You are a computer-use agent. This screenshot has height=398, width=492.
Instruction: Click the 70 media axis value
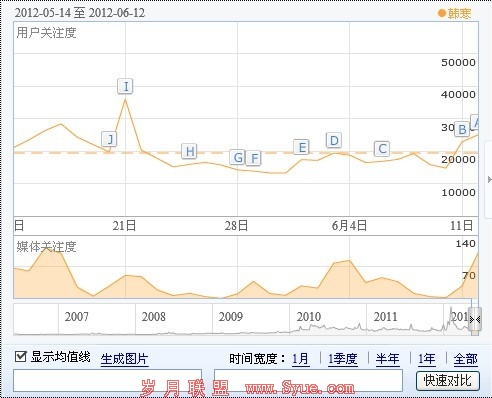point(469,276)
